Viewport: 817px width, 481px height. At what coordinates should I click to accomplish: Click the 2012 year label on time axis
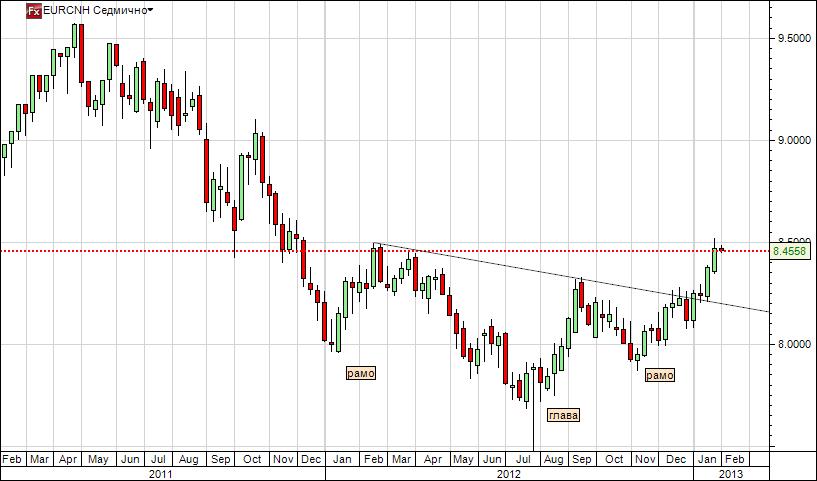[508, 474]
